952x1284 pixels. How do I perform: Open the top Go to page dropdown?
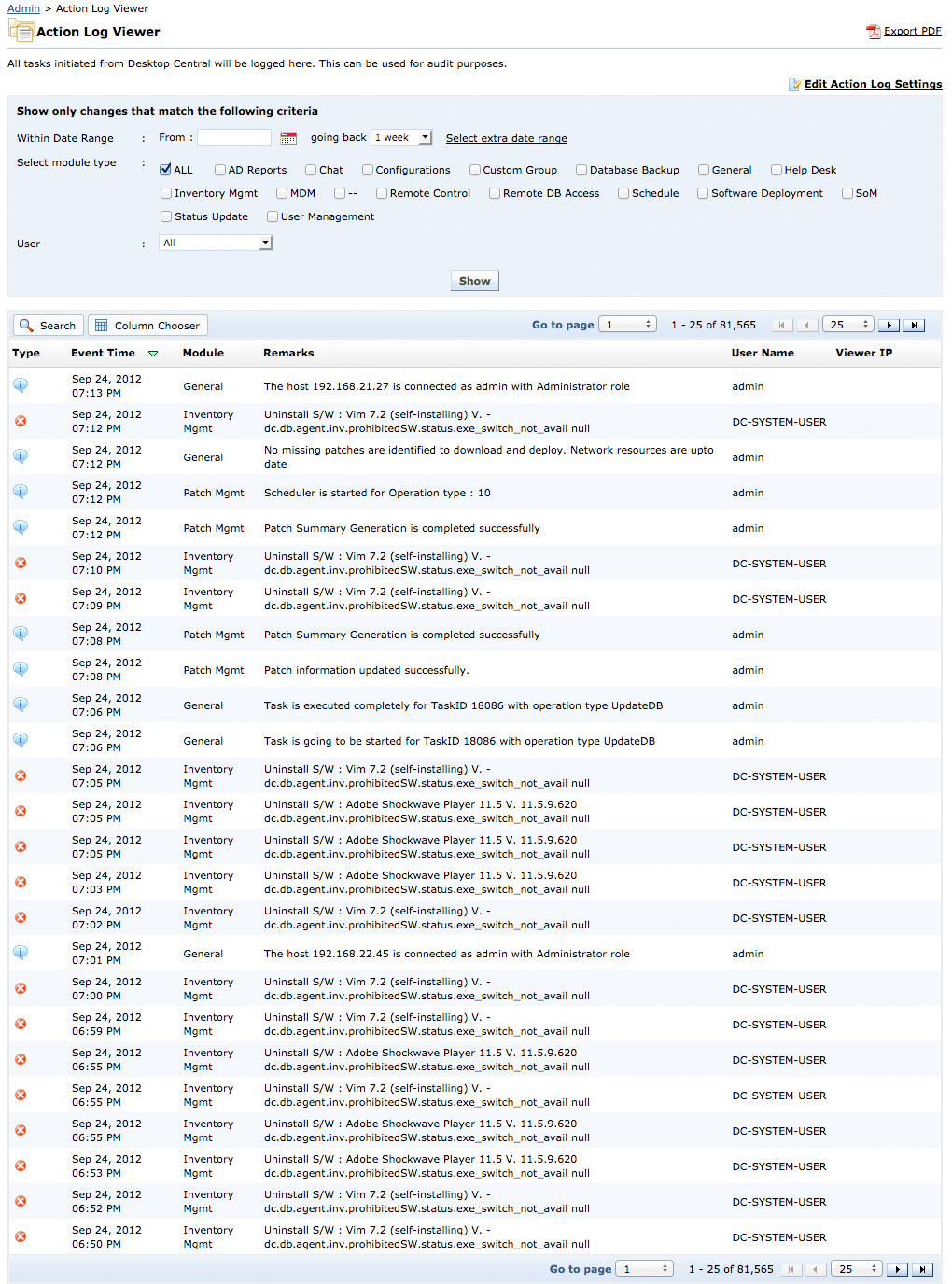click(628, 325)
